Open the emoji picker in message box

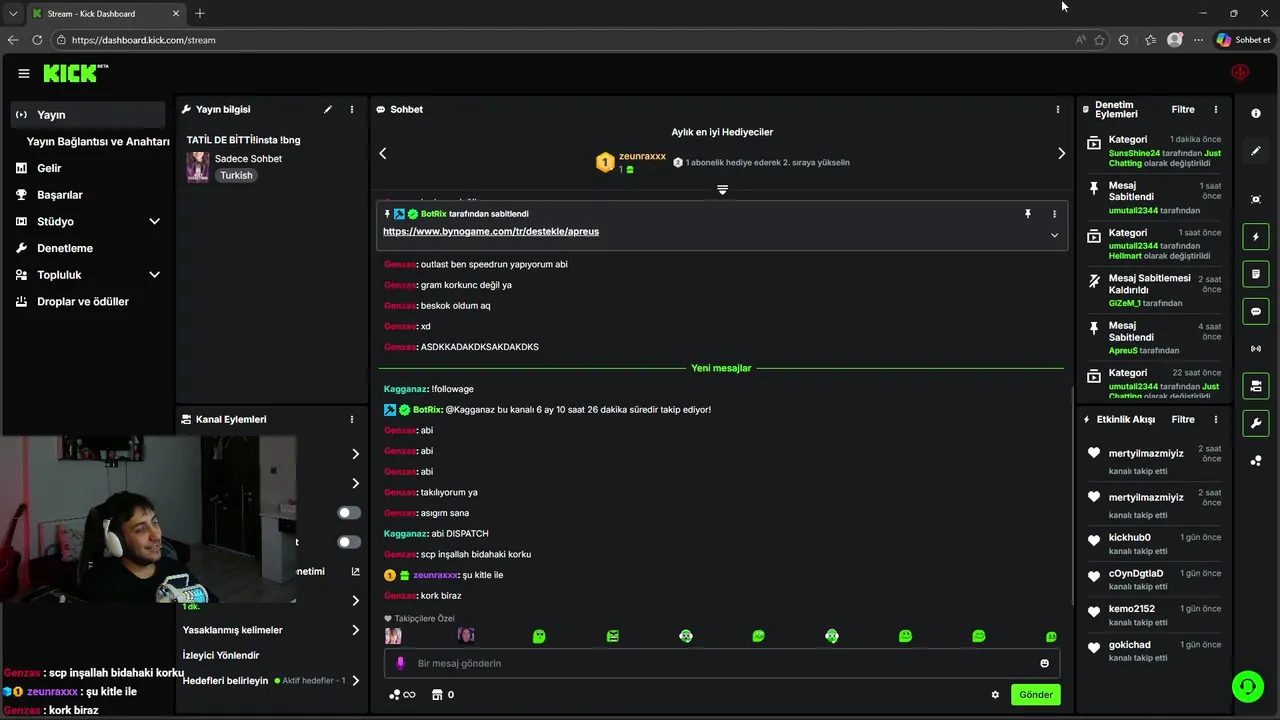(x=1044, y=663)
